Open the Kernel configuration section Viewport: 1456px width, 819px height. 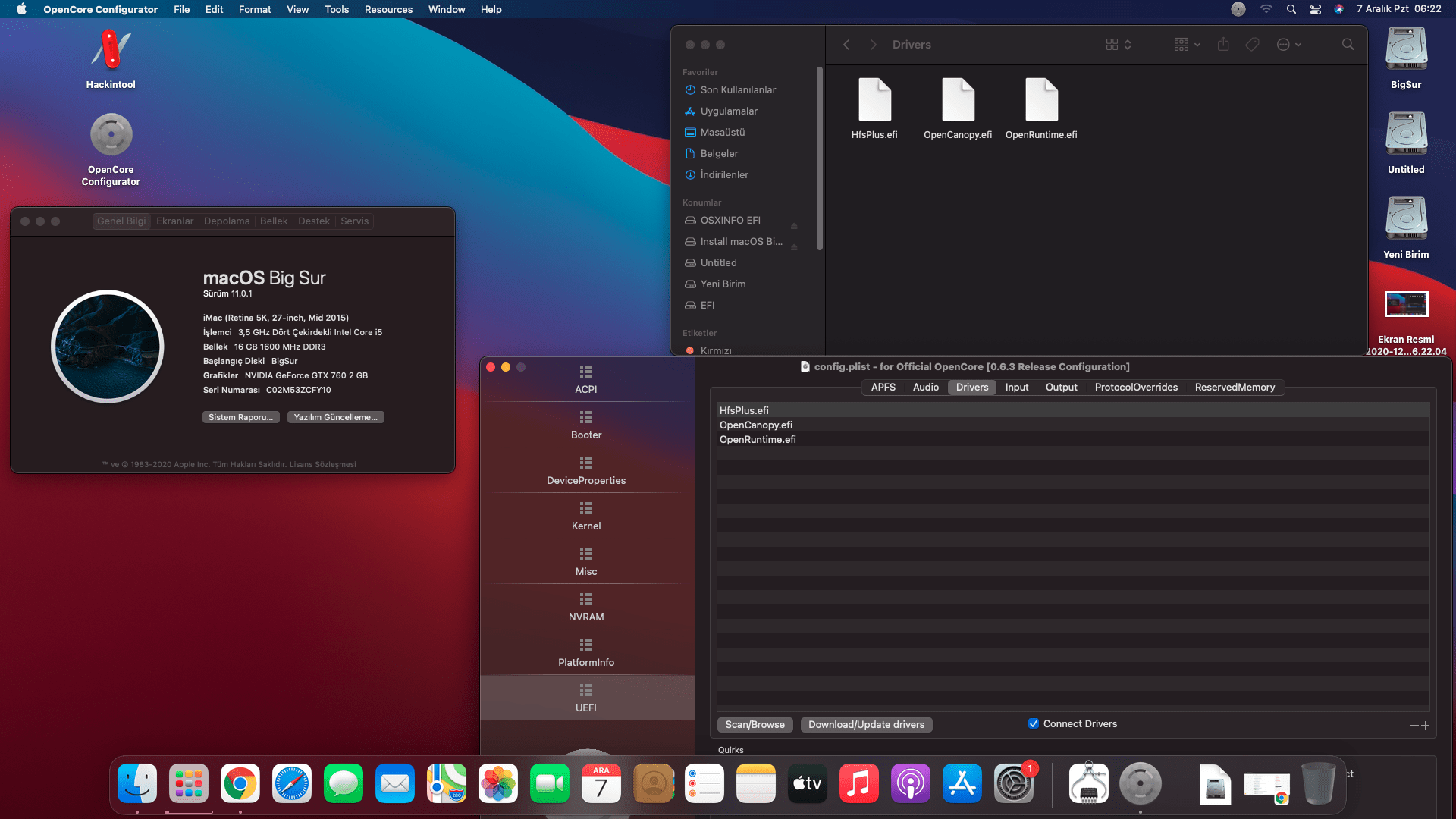point(585,516)
